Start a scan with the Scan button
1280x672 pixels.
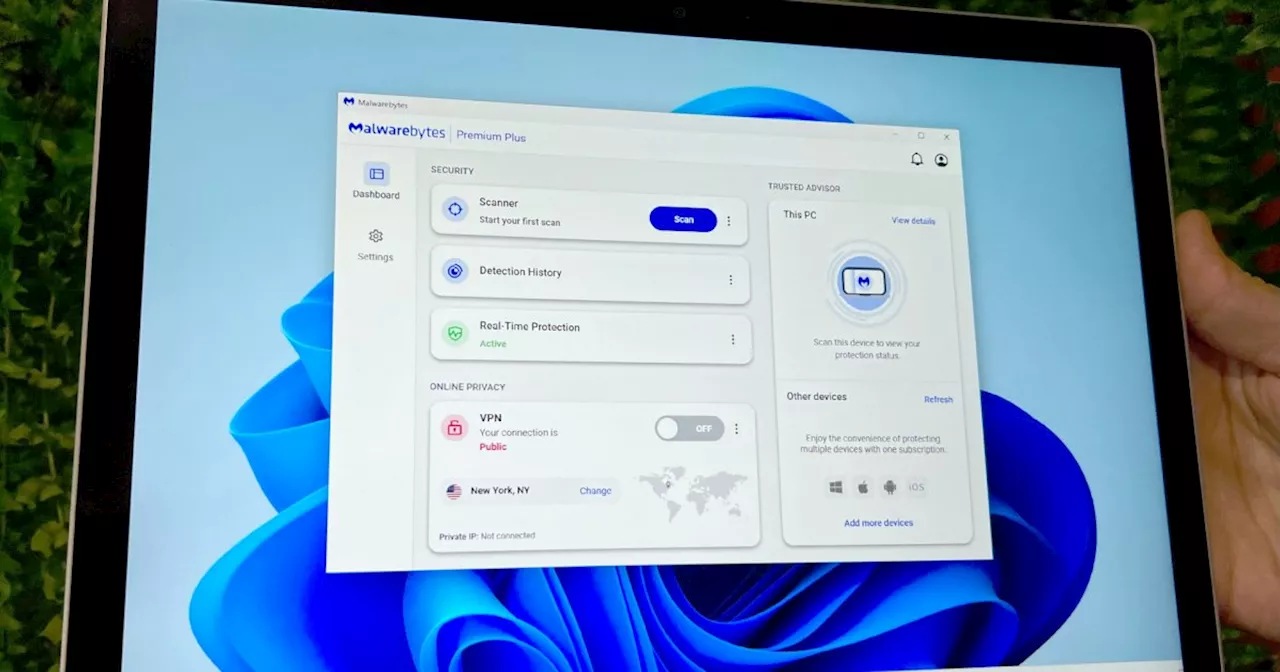click(x=683, y=219)
